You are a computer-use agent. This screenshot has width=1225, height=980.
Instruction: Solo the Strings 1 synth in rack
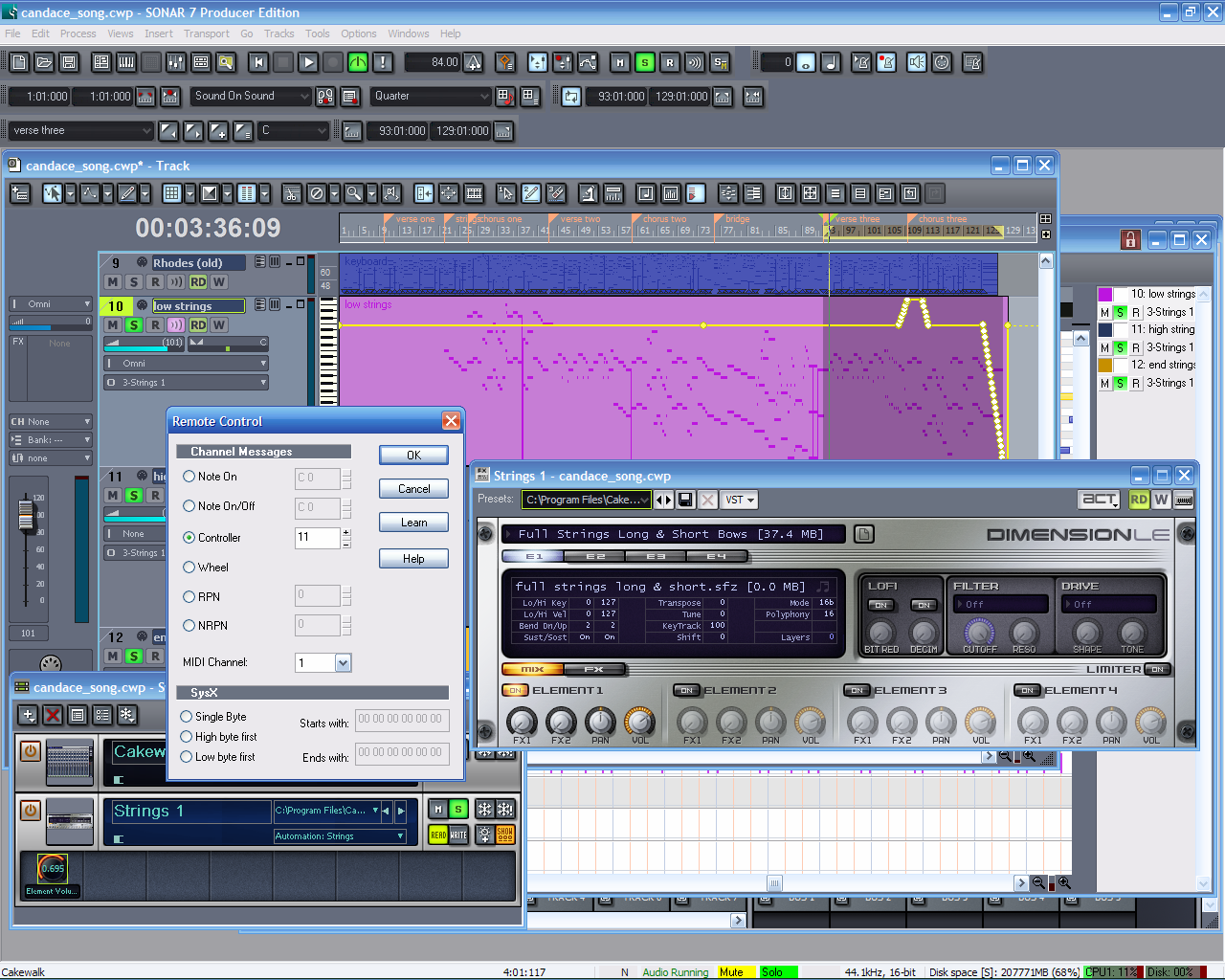click(x=458, y=810)
